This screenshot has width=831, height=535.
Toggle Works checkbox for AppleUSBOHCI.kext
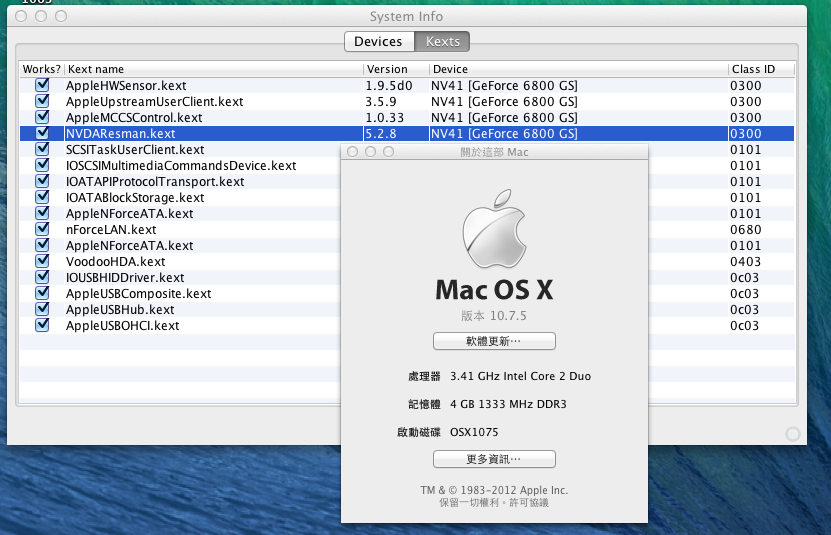coord(42,324)
